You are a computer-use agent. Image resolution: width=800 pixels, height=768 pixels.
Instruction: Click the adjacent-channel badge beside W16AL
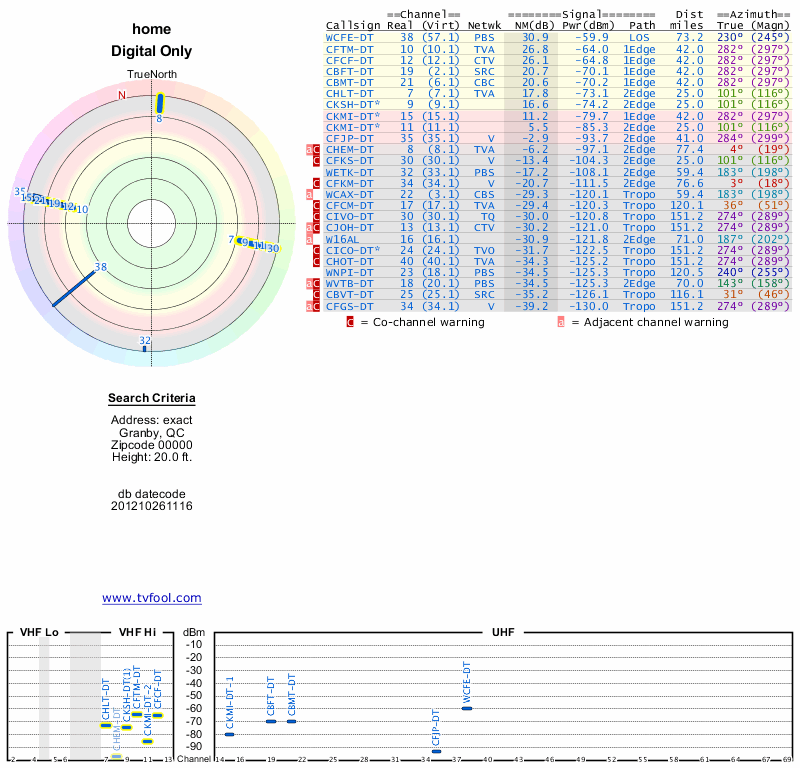click(x=309, y=239)
